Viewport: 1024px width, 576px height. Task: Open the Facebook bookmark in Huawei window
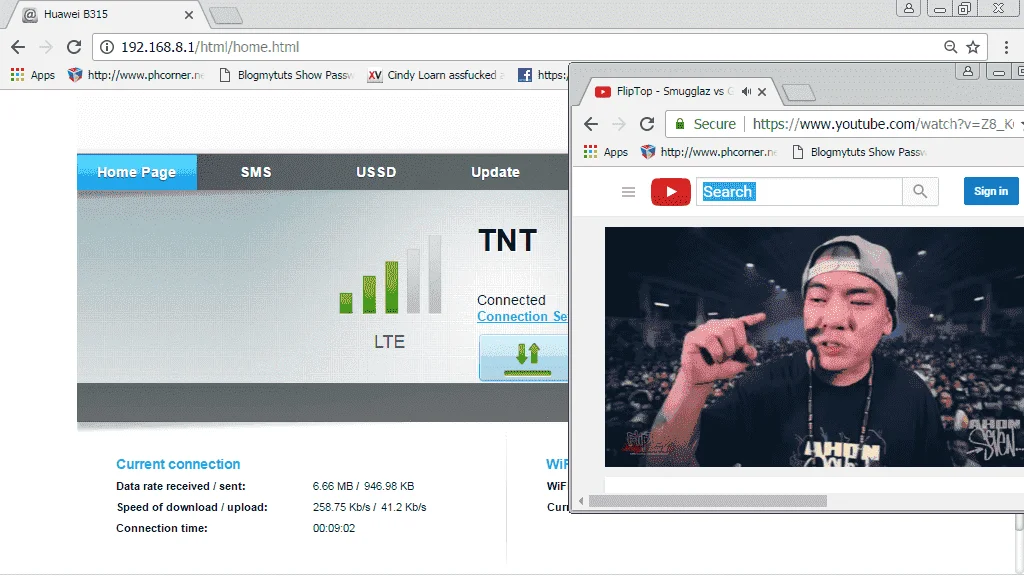[x=542, y=75]
